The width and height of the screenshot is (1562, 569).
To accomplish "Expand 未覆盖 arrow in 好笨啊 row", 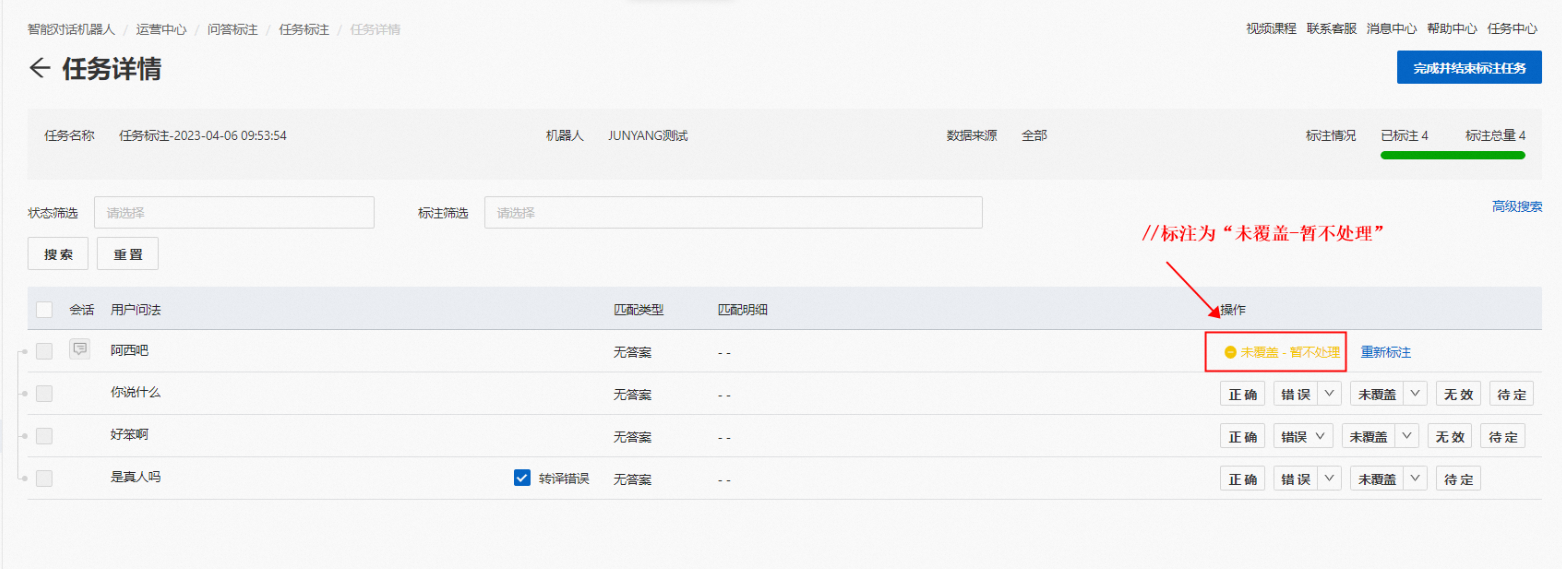I will 1408,436.
